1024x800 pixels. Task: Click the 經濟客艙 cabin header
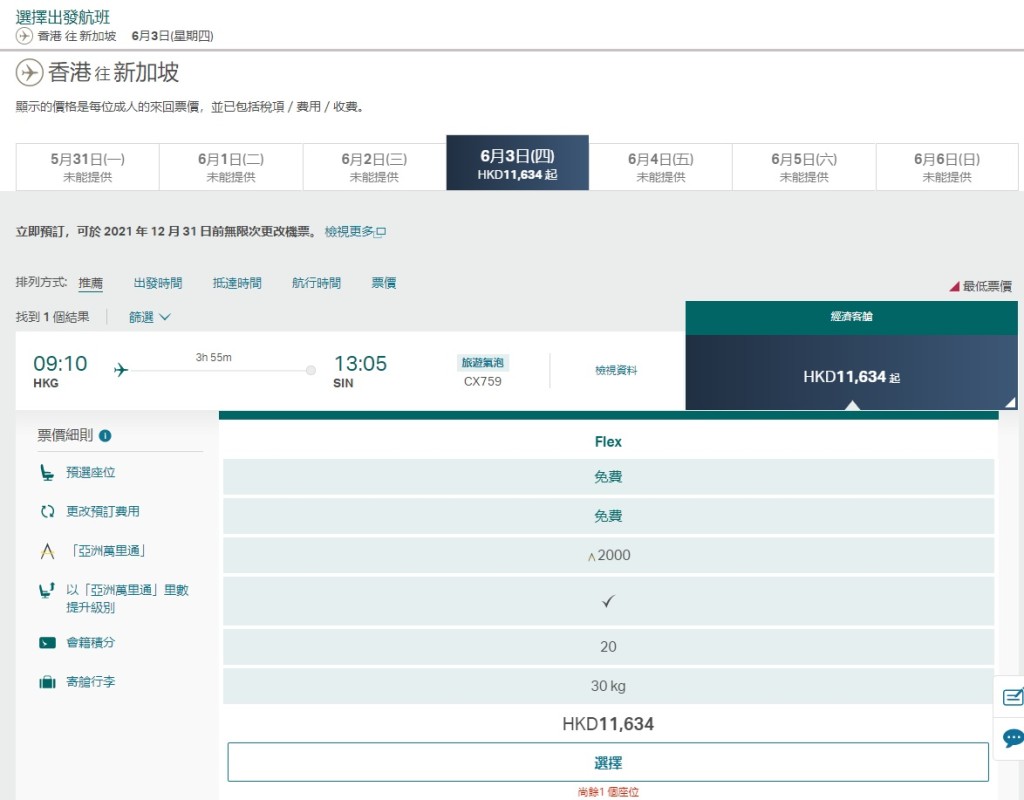pyautogui.click(x=851, y=317)
